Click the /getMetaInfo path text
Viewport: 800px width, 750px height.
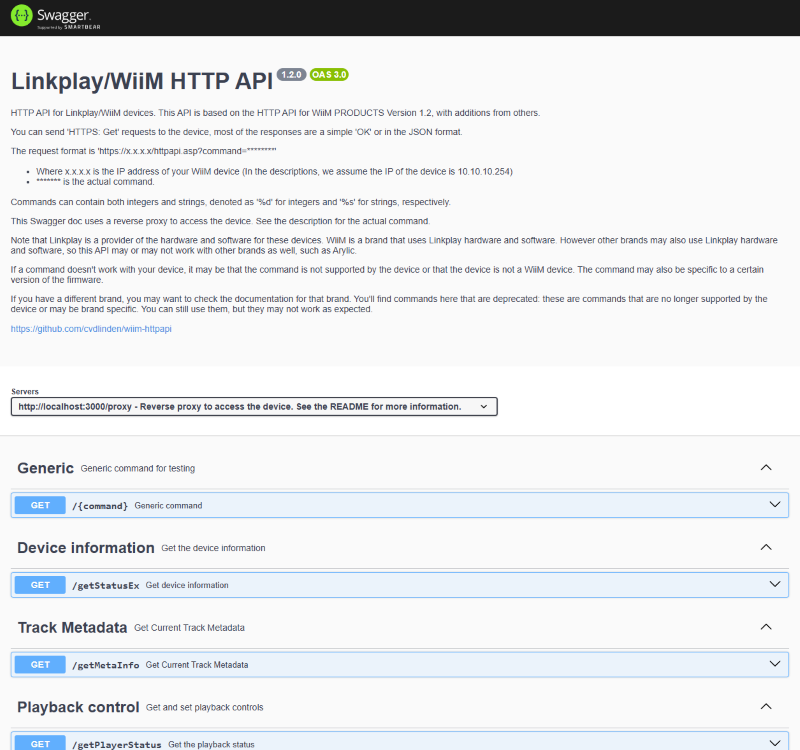pos(106,665)
